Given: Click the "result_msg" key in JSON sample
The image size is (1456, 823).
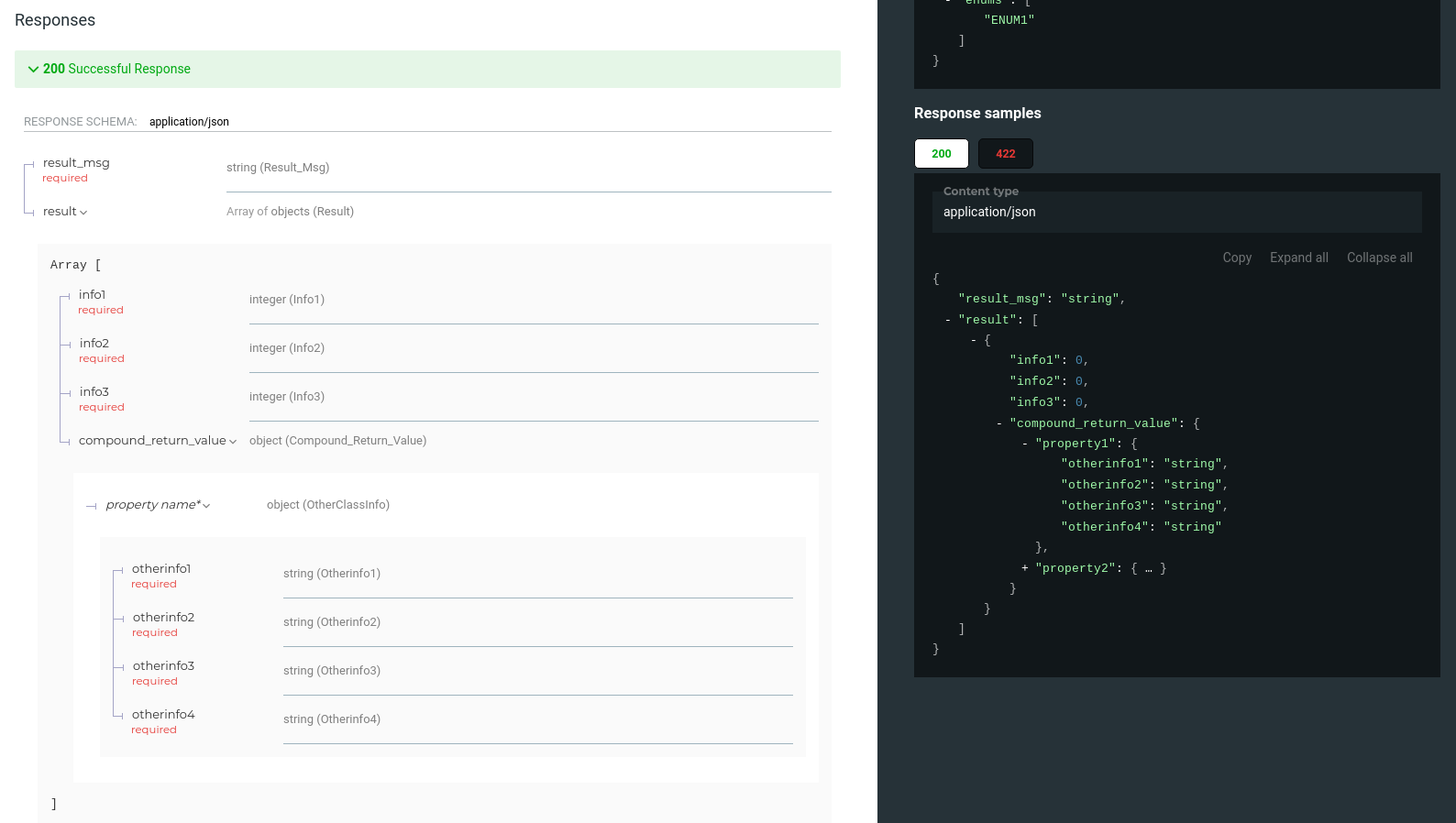Looking at the screenshot, I should [1002, 299].
